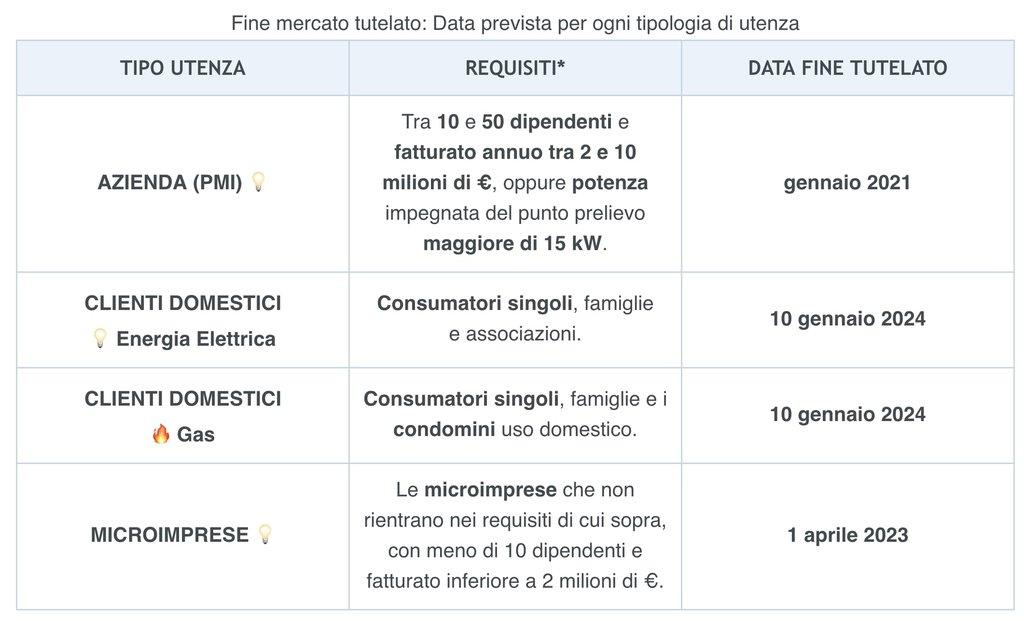Click the end date in the Gas row
The width and height of the screenshot is (1024, 621).
click(x=847, y=415)
